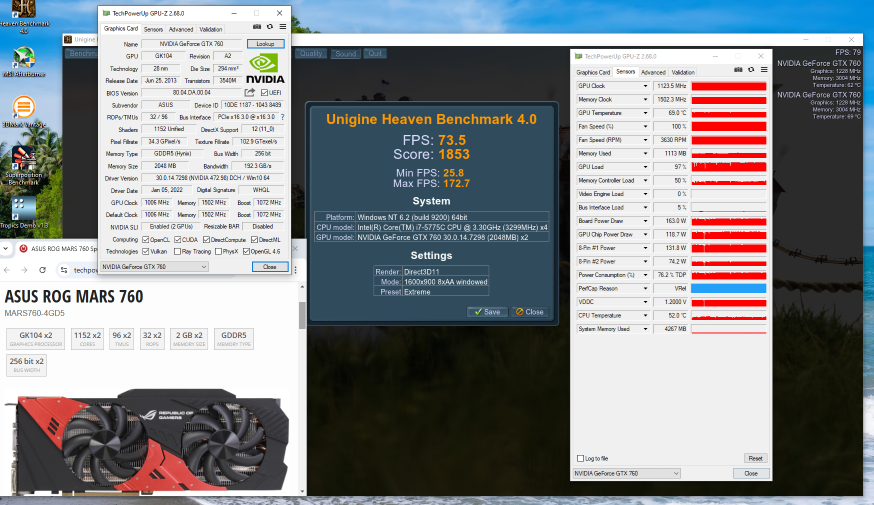
Task: Click Reset button in Sensors window
Action: [755, 458]
